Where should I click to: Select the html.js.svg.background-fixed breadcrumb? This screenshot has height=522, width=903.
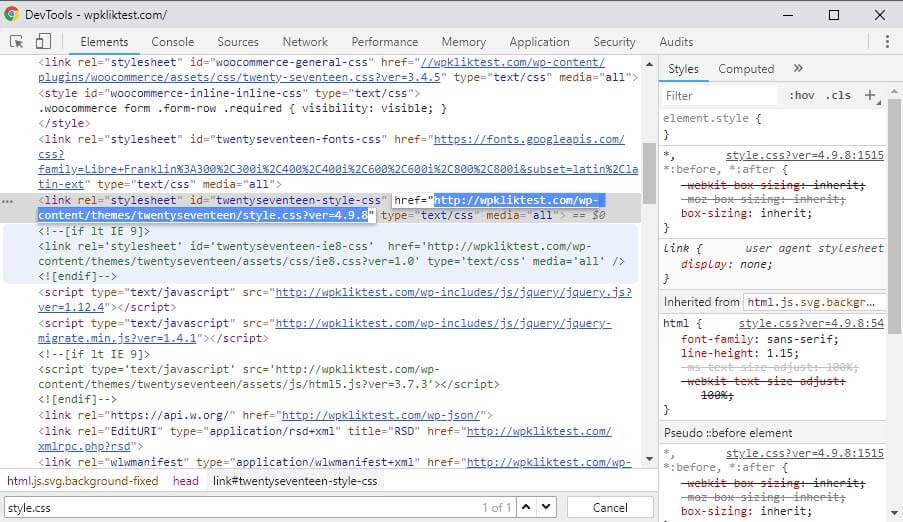(x=82, y=481)
